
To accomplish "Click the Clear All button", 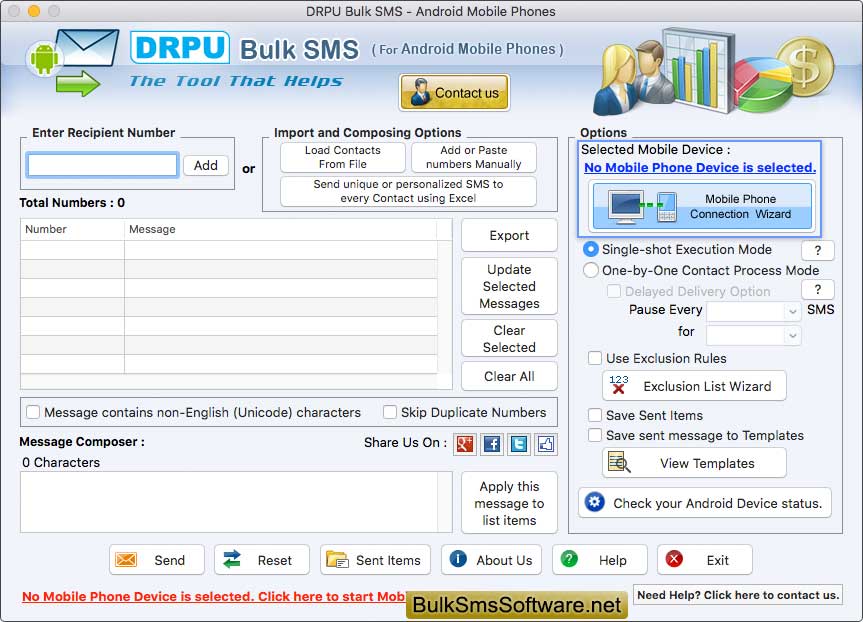I will pyautogui.click(x=509, y=377).
